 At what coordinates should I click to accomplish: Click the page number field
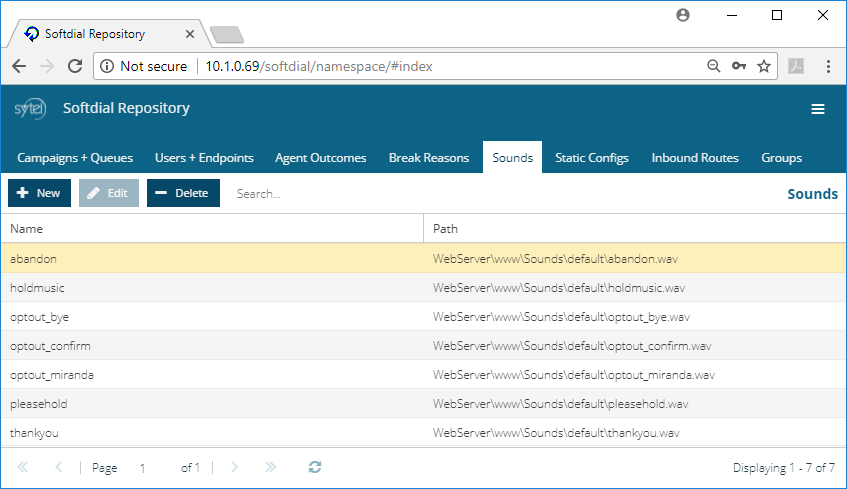pos(151,468)
